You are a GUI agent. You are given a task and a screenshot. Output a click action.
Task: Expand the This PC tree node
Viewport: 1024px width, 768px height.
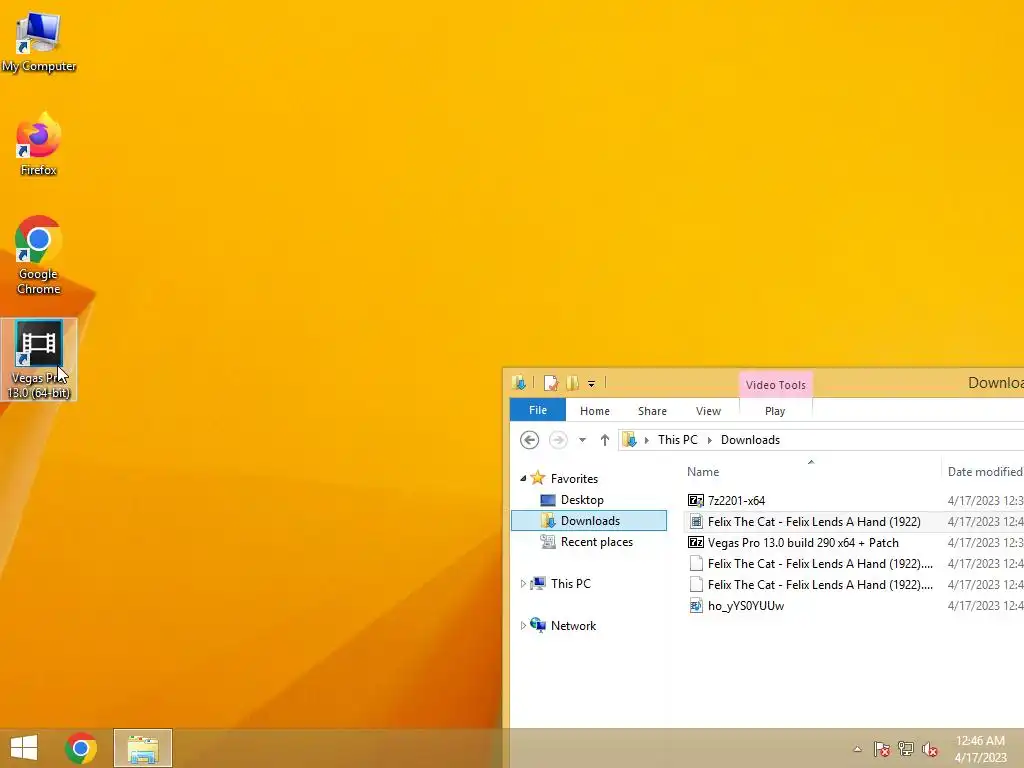[523, 584]
